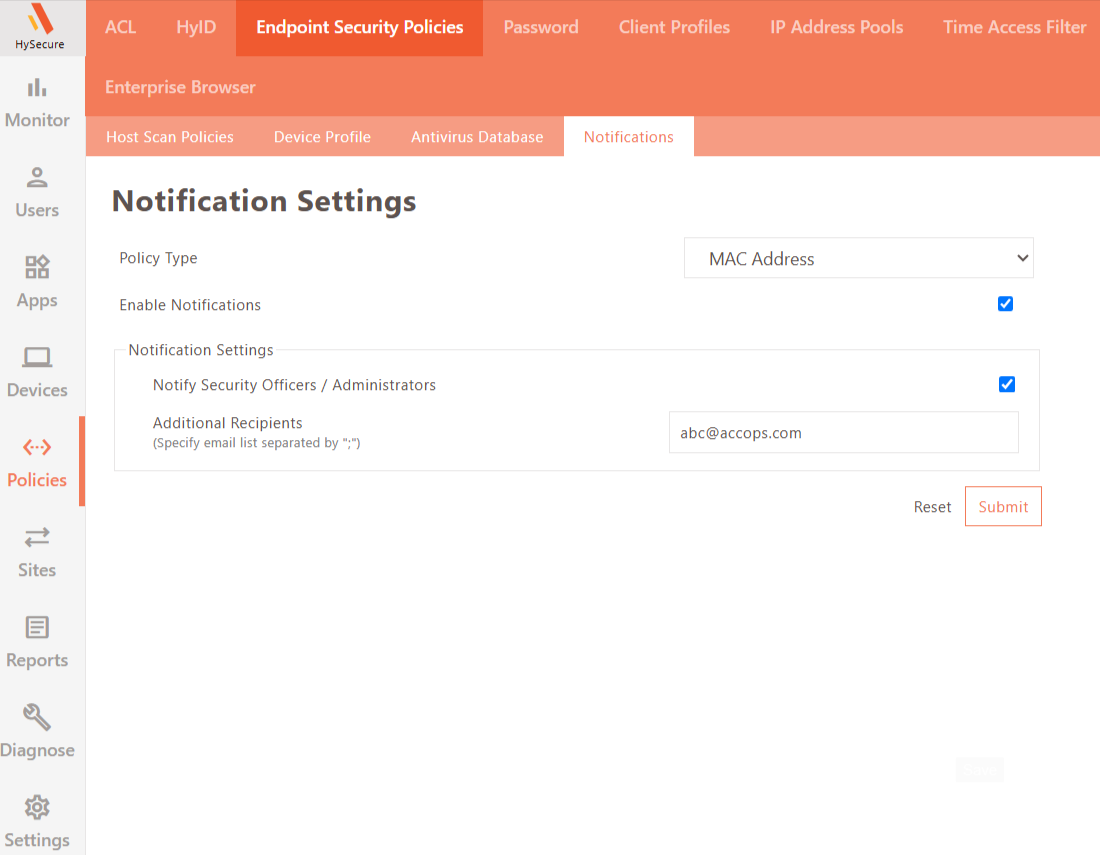
Task: Open the Diagnose wrench icon
Action: coord(37,717)
